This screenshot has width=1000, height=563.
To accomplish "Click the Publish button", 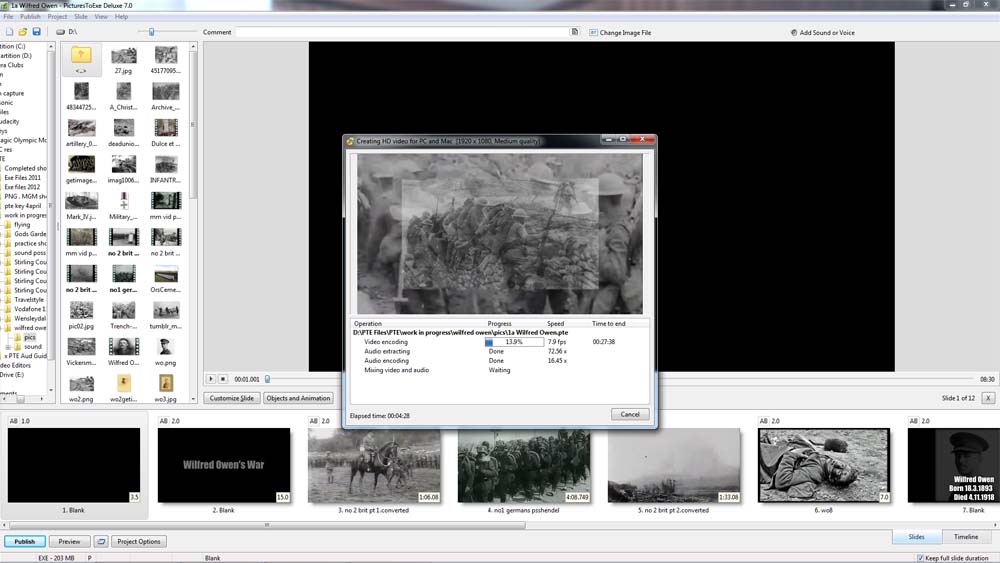I will (x=25, y=541).
